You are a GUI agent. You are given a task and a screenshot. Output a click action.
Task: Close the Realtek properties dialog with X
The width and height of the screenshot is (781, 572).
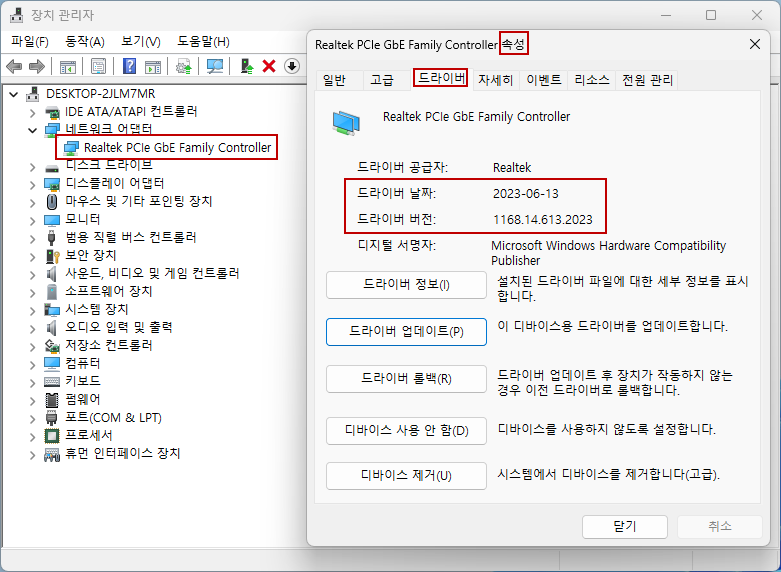click(x=755, y=44)
